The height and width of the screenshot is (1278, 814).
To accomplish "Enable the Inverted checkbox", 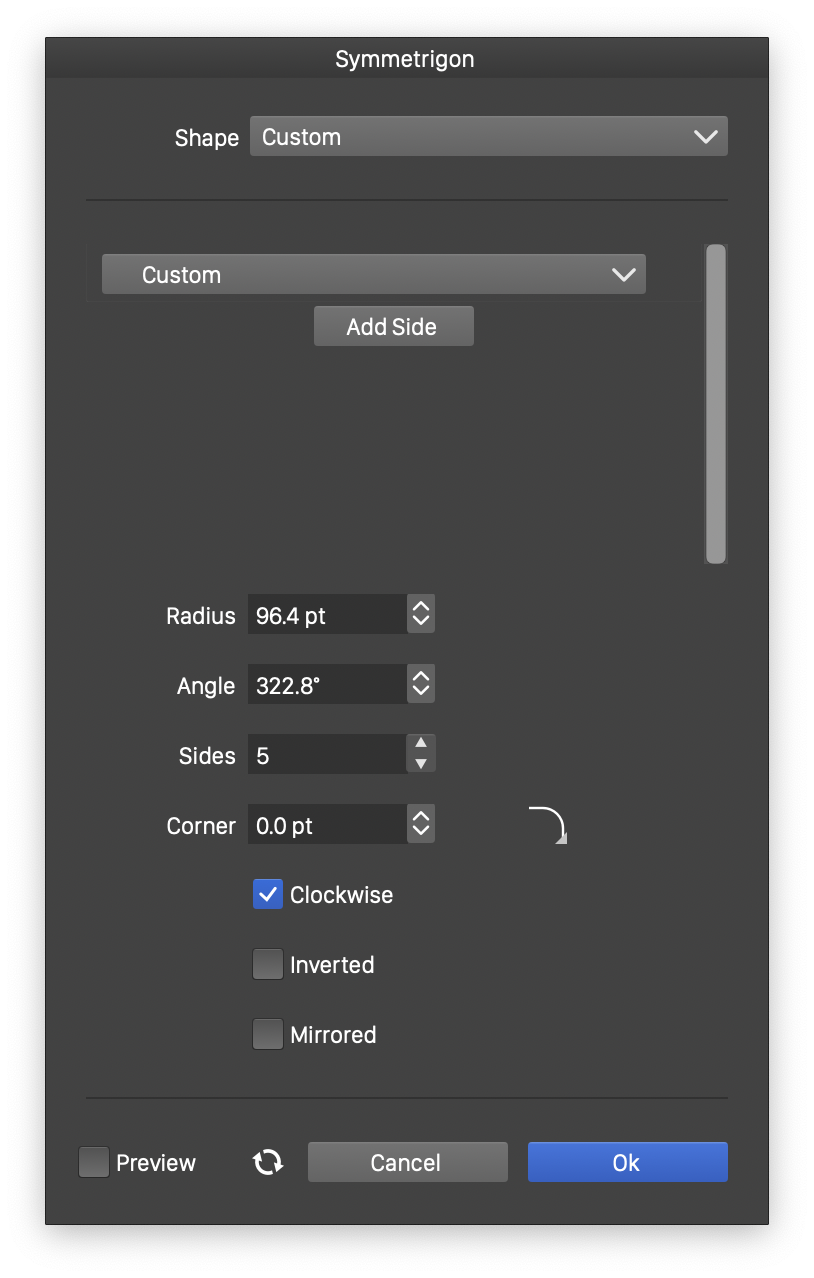I will 268,964.
